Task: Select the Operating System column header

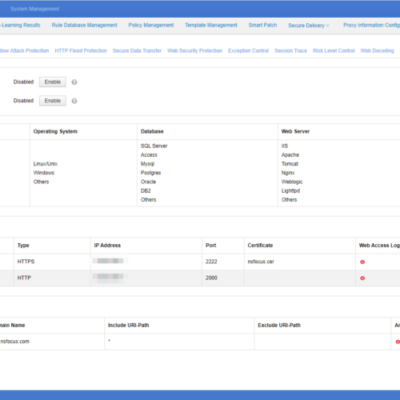Action: click(x=55, y=131)
